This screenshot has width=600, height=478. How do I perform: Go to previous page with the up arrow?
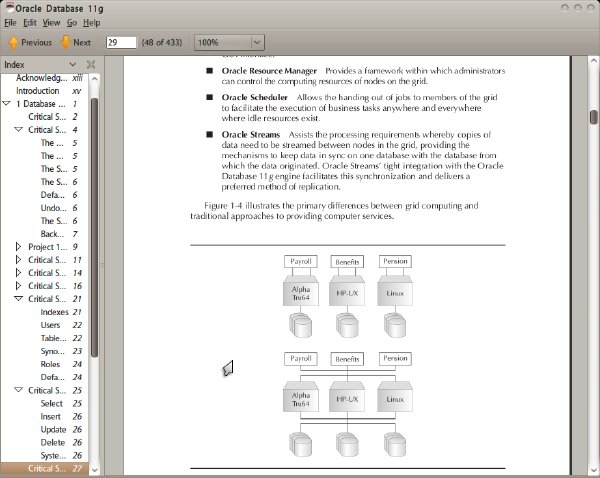[30, 42]
